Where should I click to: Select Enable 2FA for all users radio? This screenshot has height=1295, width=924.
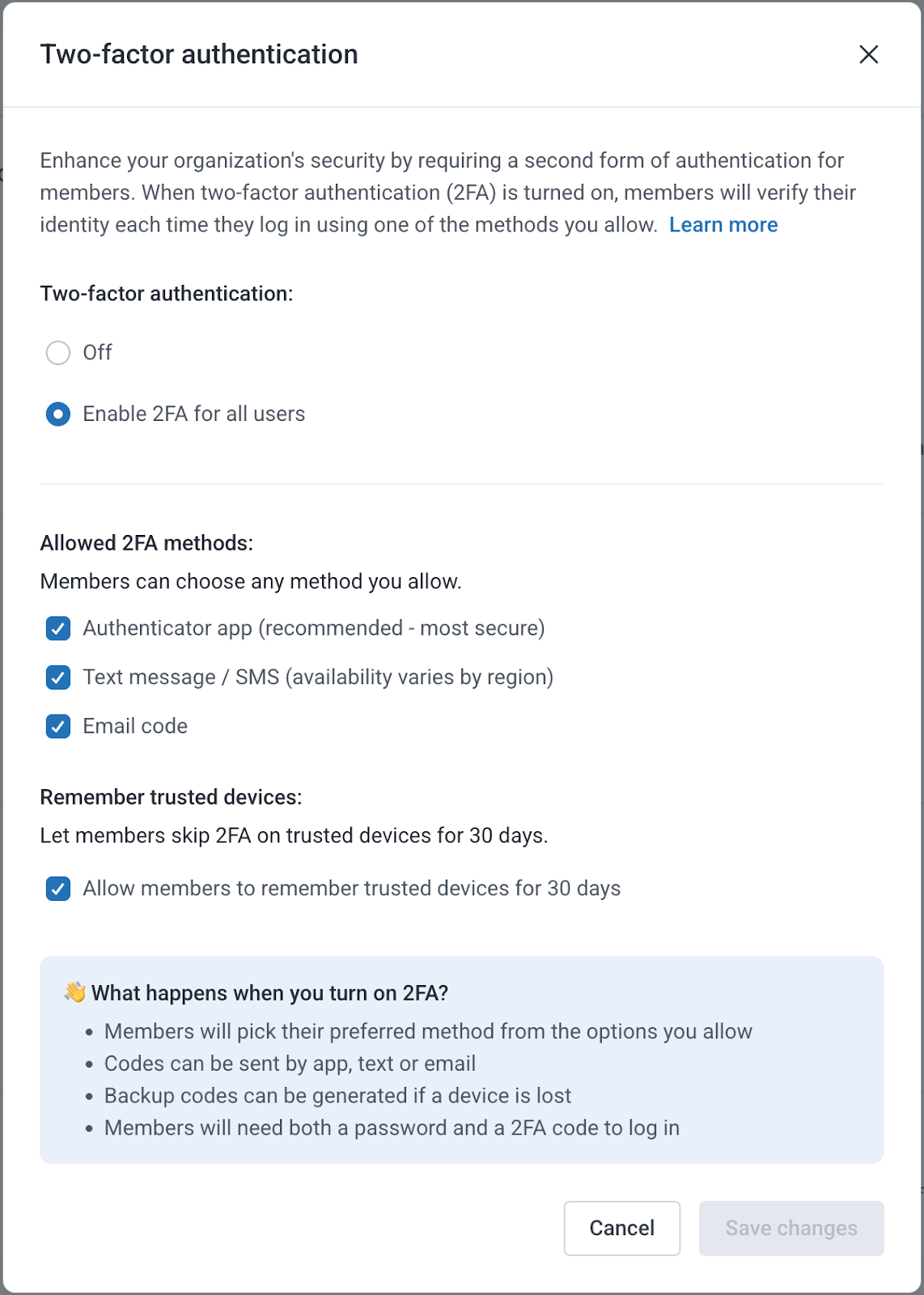(x=58, y=414)
